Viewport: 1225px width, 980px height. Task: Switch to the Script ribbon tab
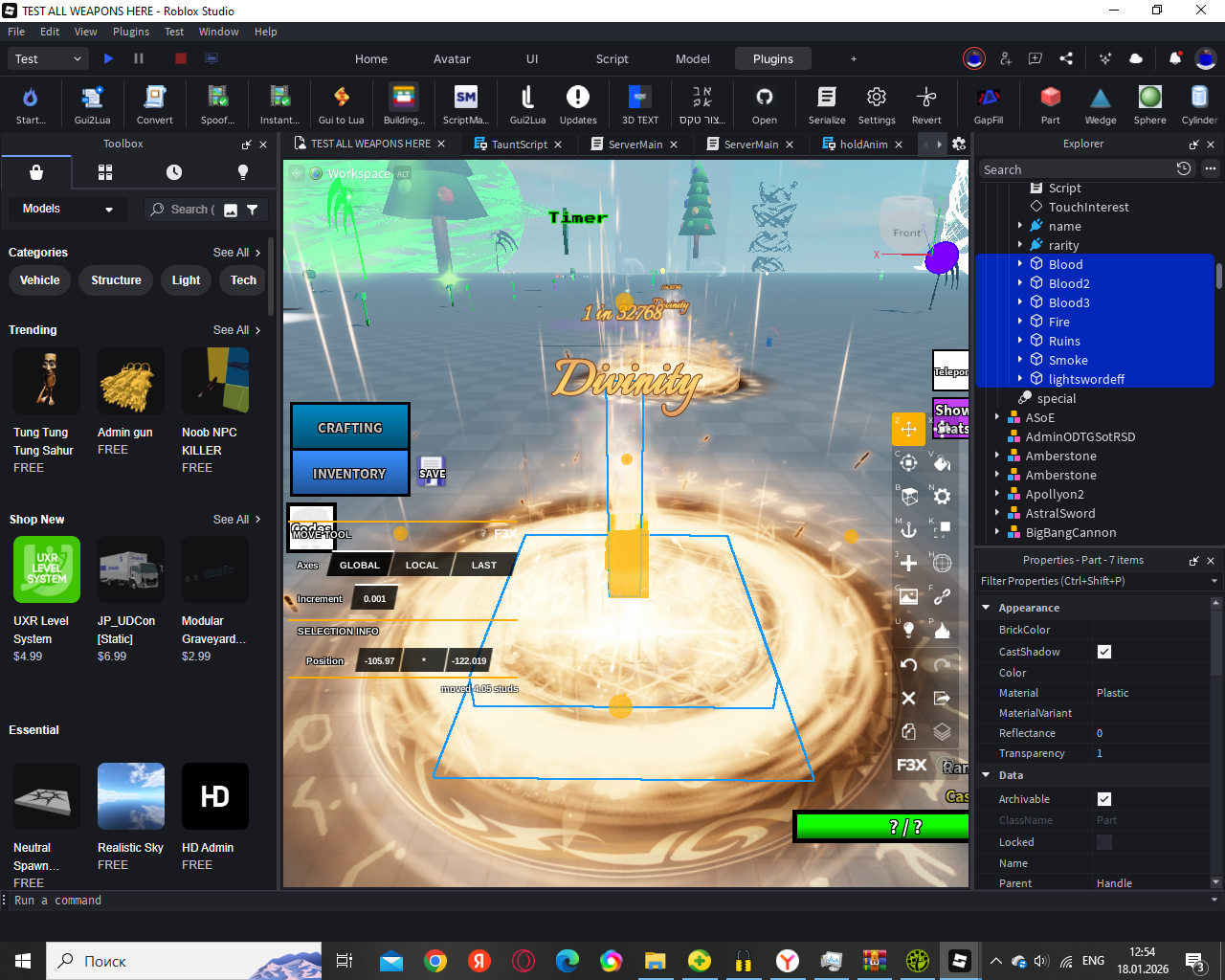click(x=612, y=58)
